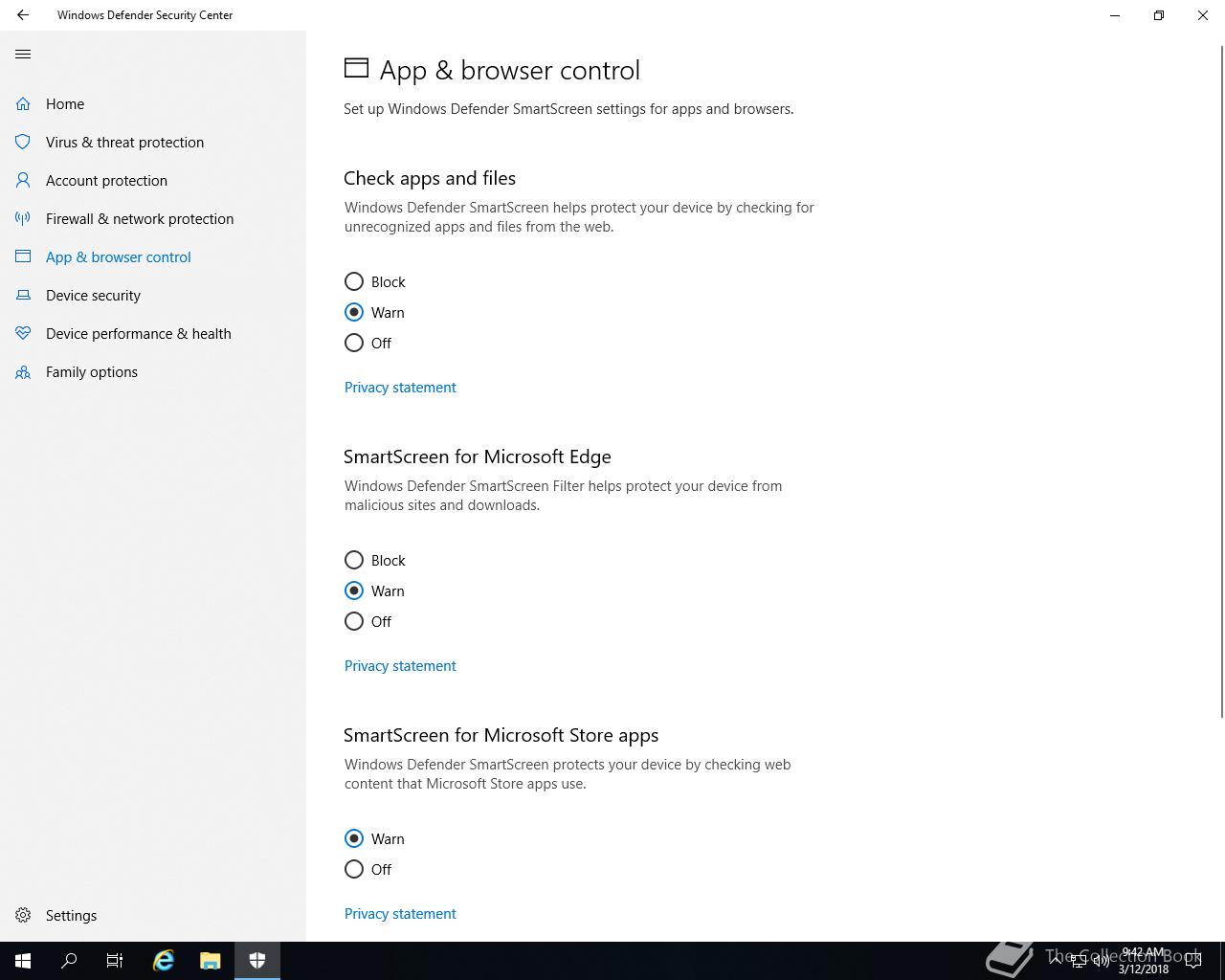Open Privacy statement under Microsoft Store apps

[400, 914]
